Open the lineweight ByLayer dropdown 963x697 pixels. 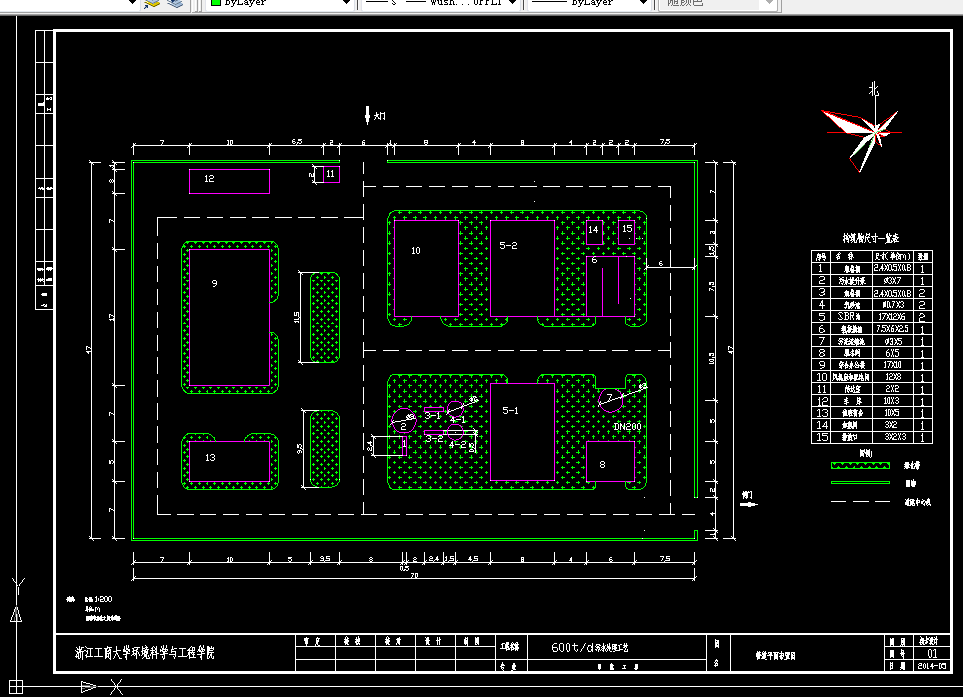(x=589, y=3)
